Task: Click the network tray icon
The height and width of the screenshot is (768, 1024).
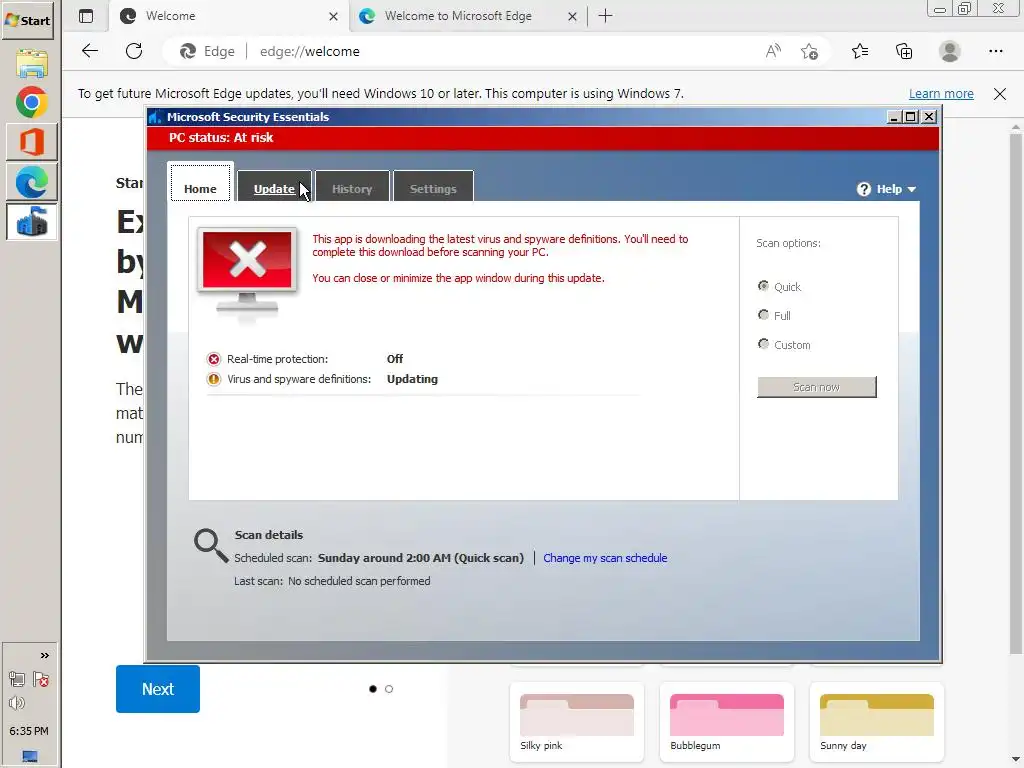Action: coord(17,679)
